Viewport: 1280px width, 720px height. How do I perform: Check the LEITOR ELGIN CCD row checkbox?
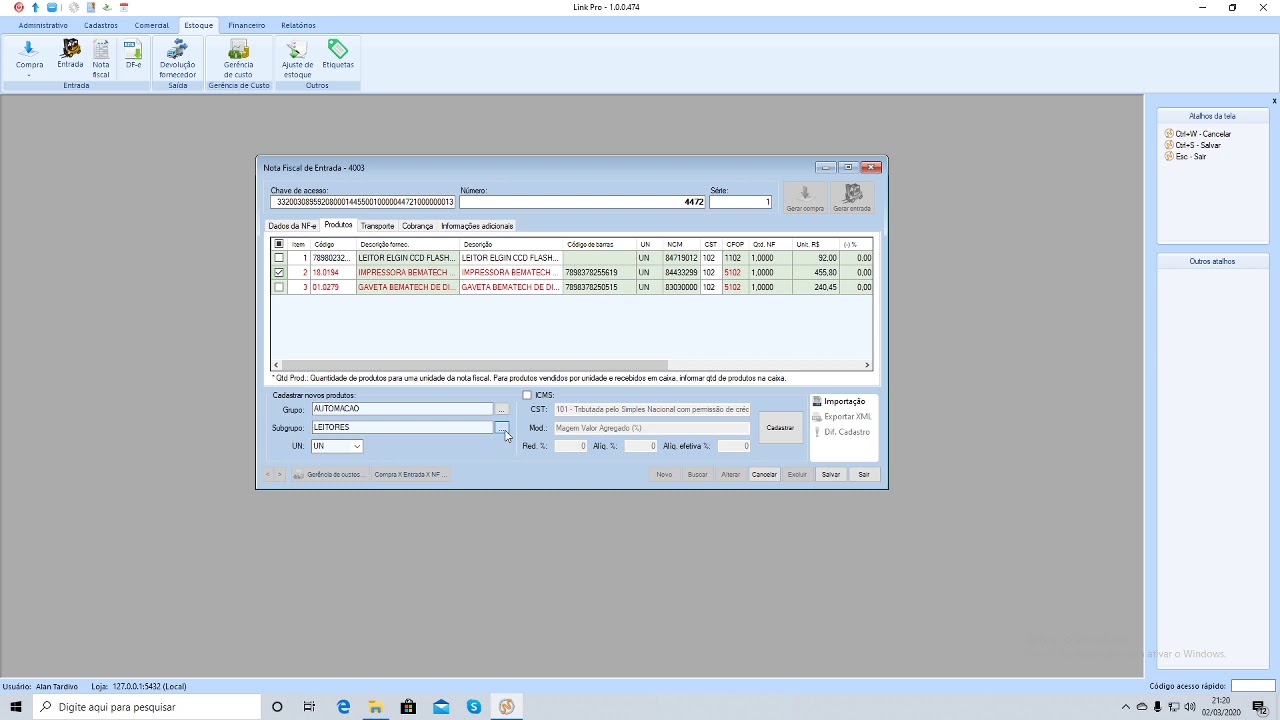click(x=279, y=258)
